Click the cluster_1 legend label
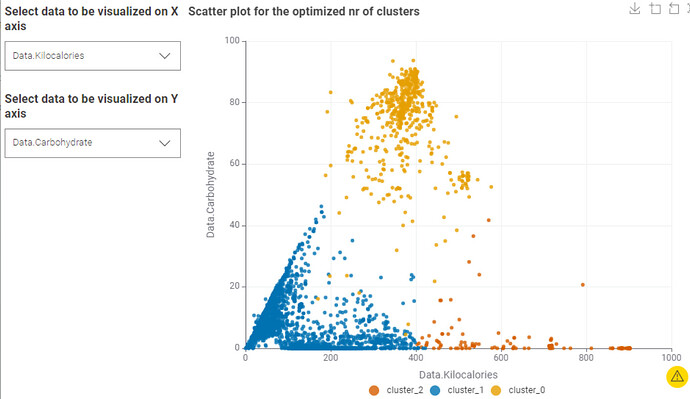The width and height of the screenshot is (690, 399). (x=466, y=390)
